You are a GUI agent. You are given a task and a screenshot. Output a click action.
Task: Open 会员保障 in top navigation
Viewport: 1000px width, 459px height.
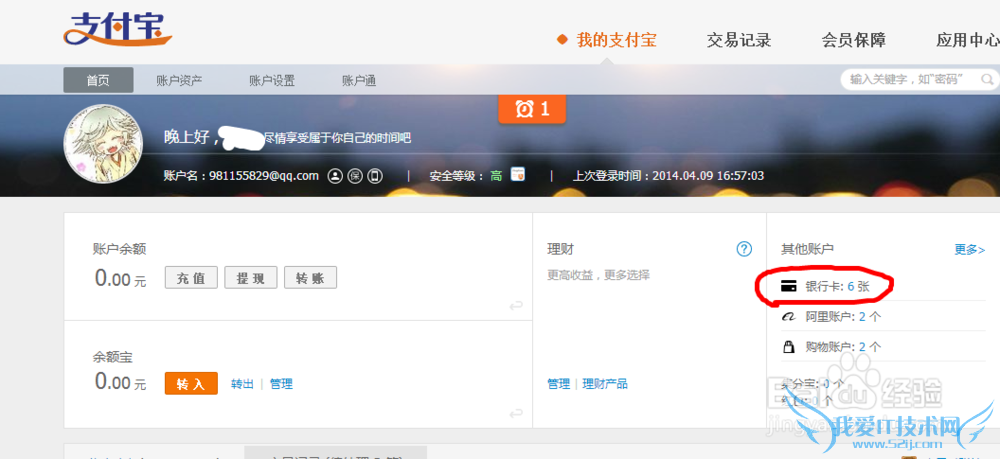pos(853,40)
